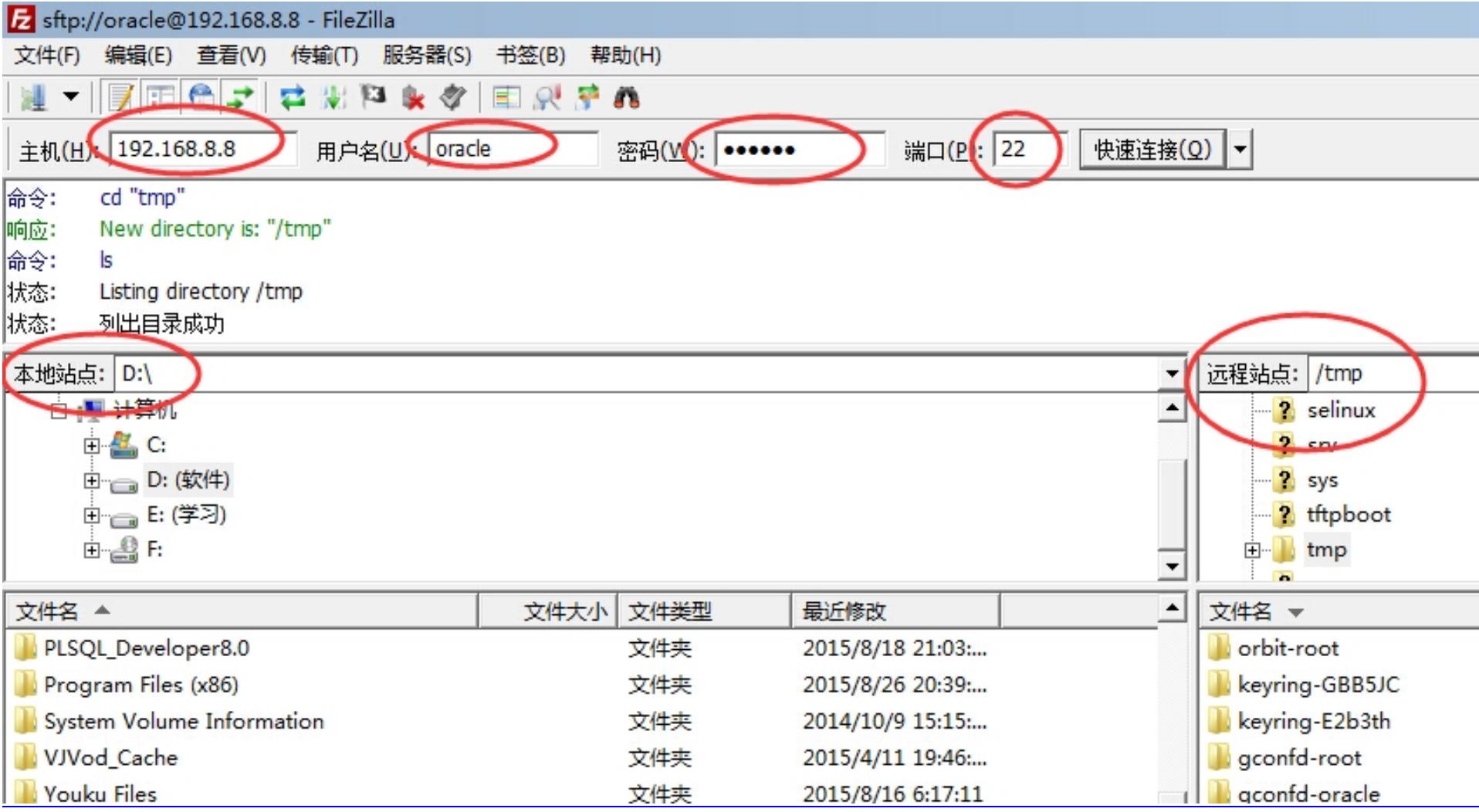Select the PLSQL_Developer8.0 folder
This screenshot has width=1479, height=812.
(146, 648)
